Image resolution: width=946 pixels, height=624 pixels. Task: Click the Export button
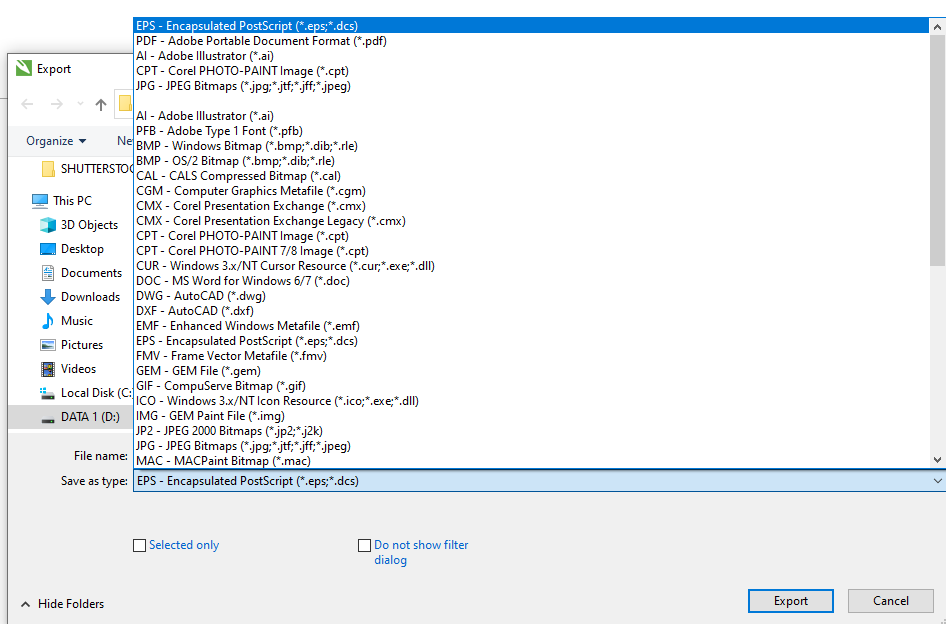(790, 601)
